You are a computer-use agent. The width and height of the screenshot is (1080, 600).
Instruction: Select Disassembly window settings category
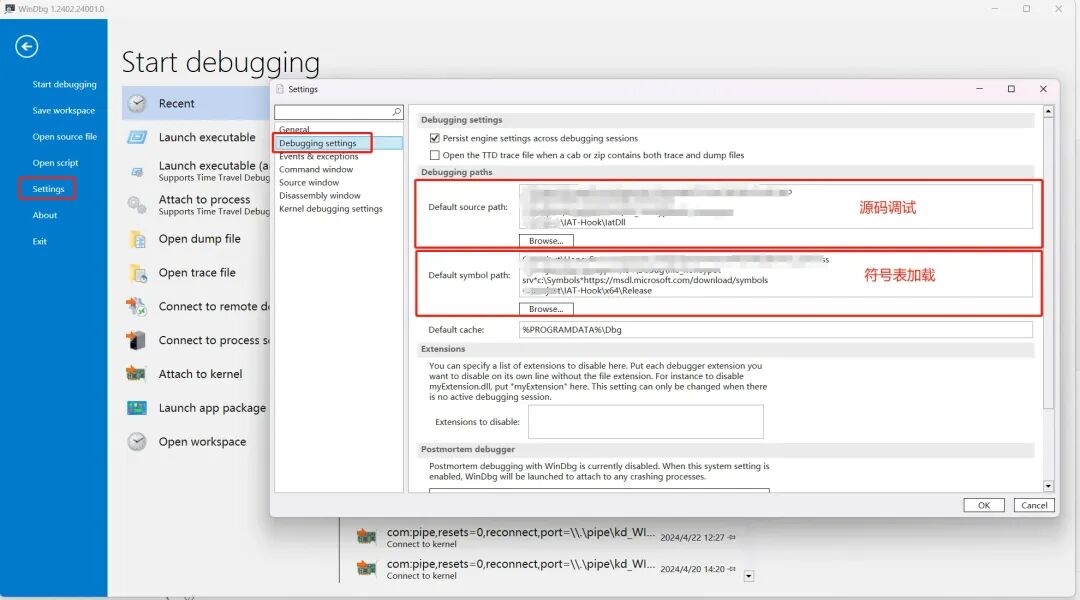click(320, 196)
